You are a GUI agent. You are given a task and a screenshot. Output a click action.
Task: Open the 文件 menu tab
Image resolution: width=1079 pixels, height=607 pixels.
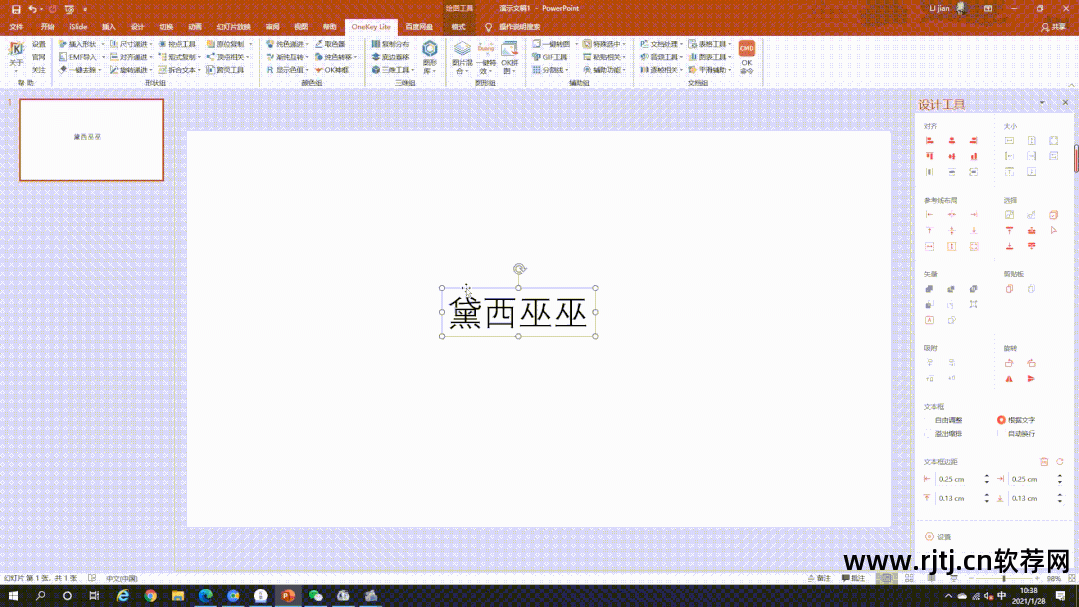click(x=16, y=27)
